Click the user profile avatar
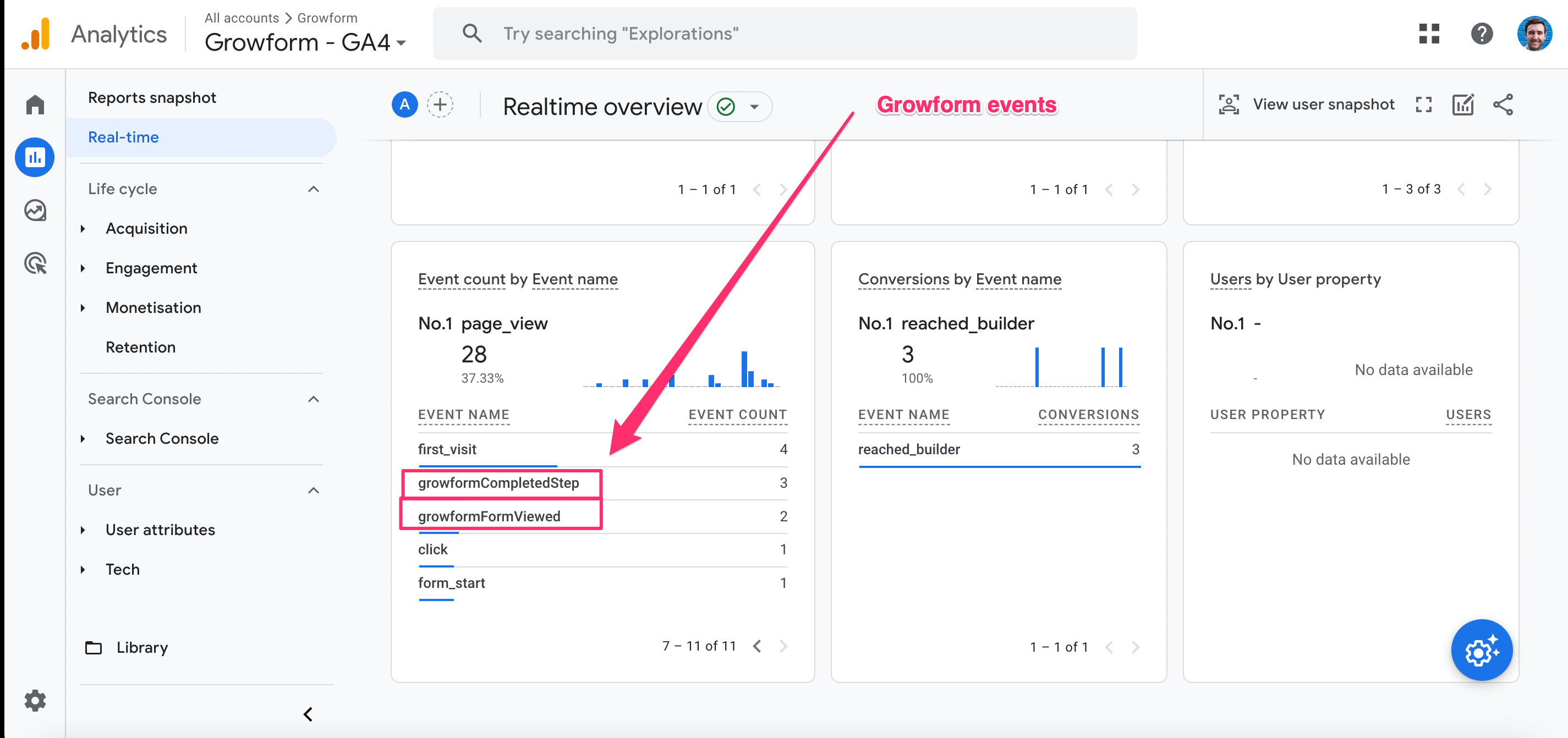Viewport: 1568px width, 738px height. click(1534, 34)
